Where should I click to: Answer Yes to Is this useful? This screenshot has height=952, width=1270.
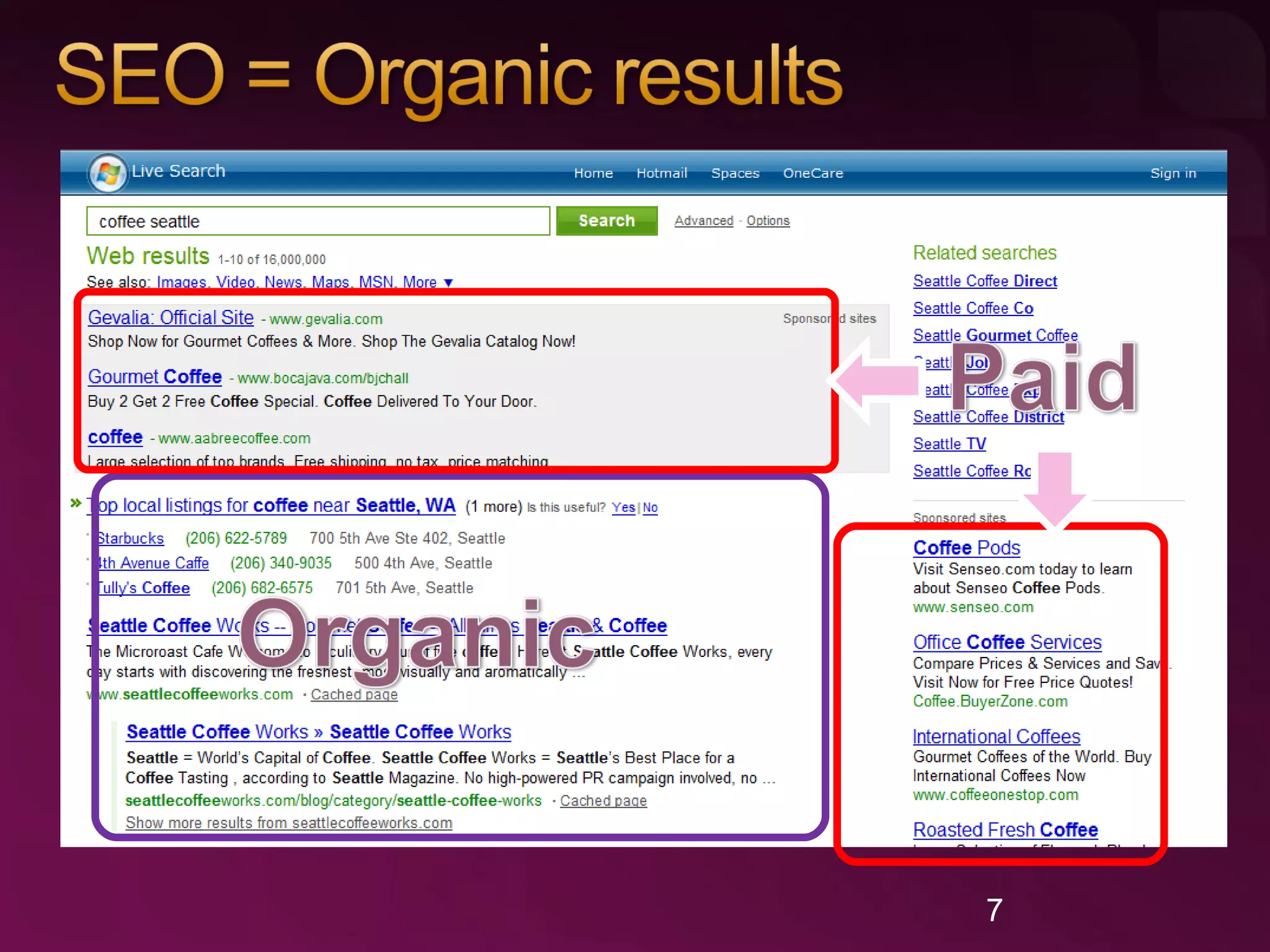coord(623,508)
